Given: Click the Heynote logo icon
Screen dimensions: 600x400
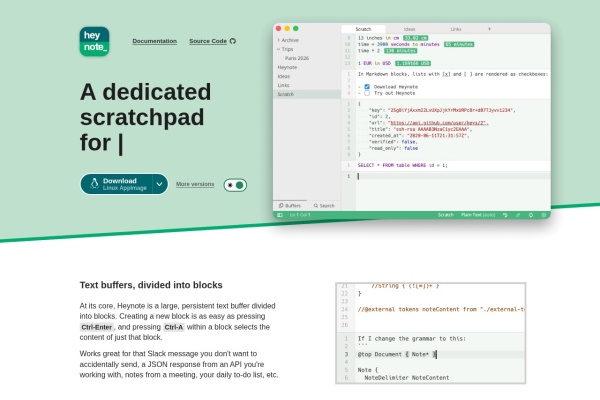Looking at the screenshot, I should [x=95, y=41].
